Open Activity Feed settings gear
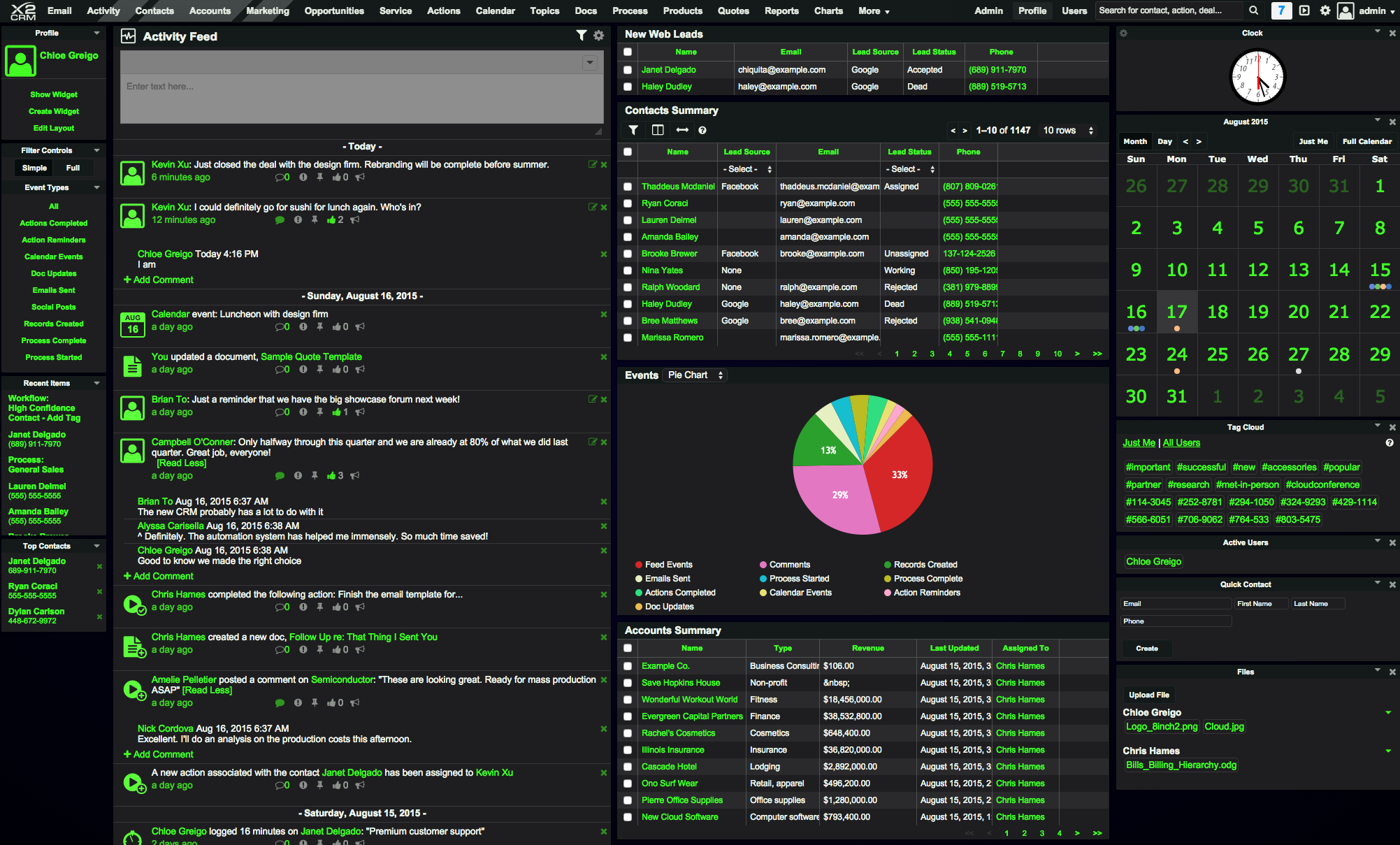This screenshot has height=845, width=1400. (599, 36)
